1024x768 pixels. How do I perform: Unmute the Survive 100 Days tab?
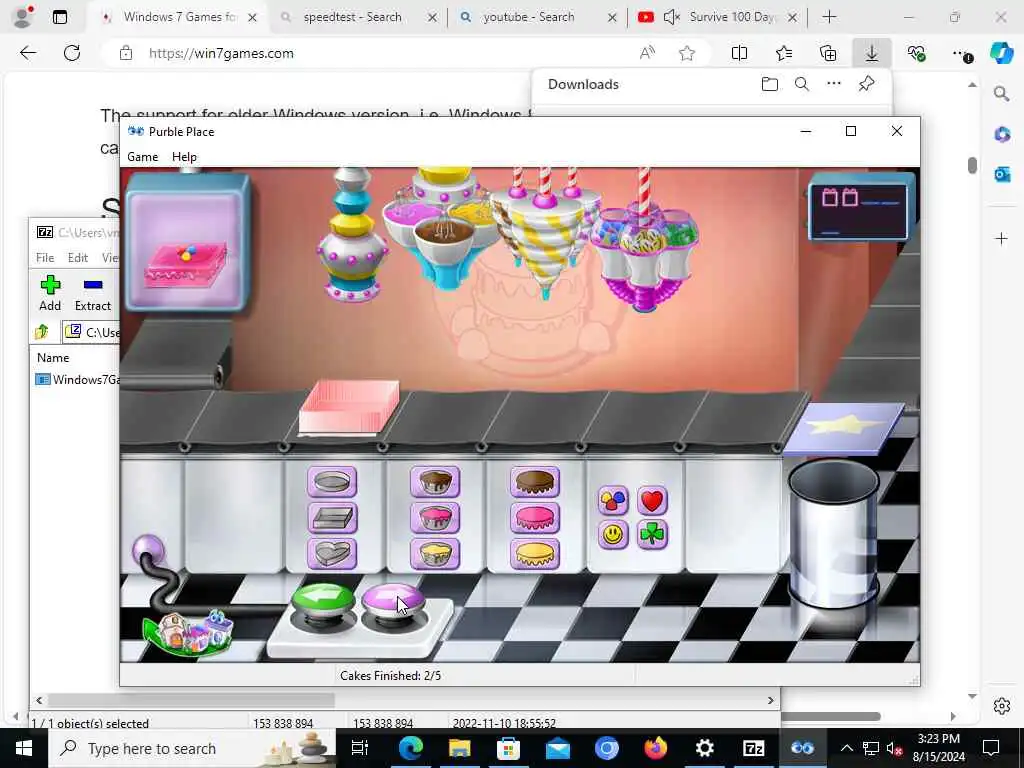coord(671,17)
